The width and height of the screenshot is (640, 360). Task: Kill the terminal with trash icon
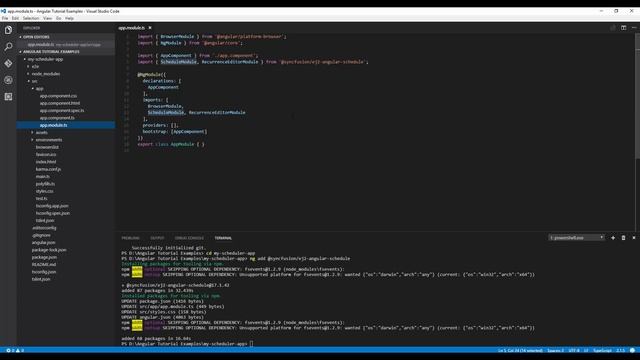click(623, 238)
